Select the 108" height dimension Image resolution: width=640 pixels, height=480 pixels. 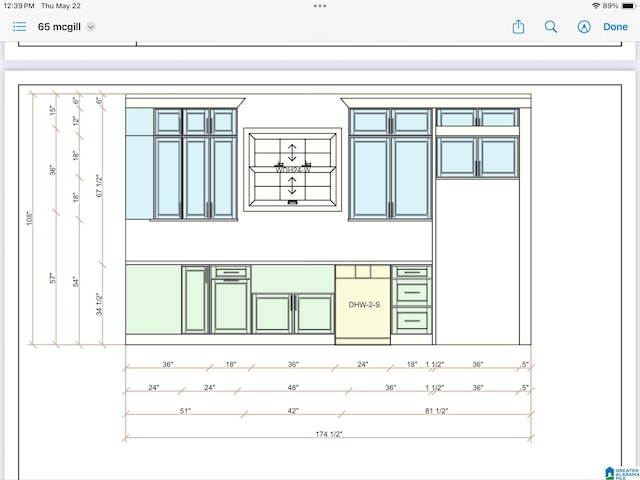pos(29,218)
